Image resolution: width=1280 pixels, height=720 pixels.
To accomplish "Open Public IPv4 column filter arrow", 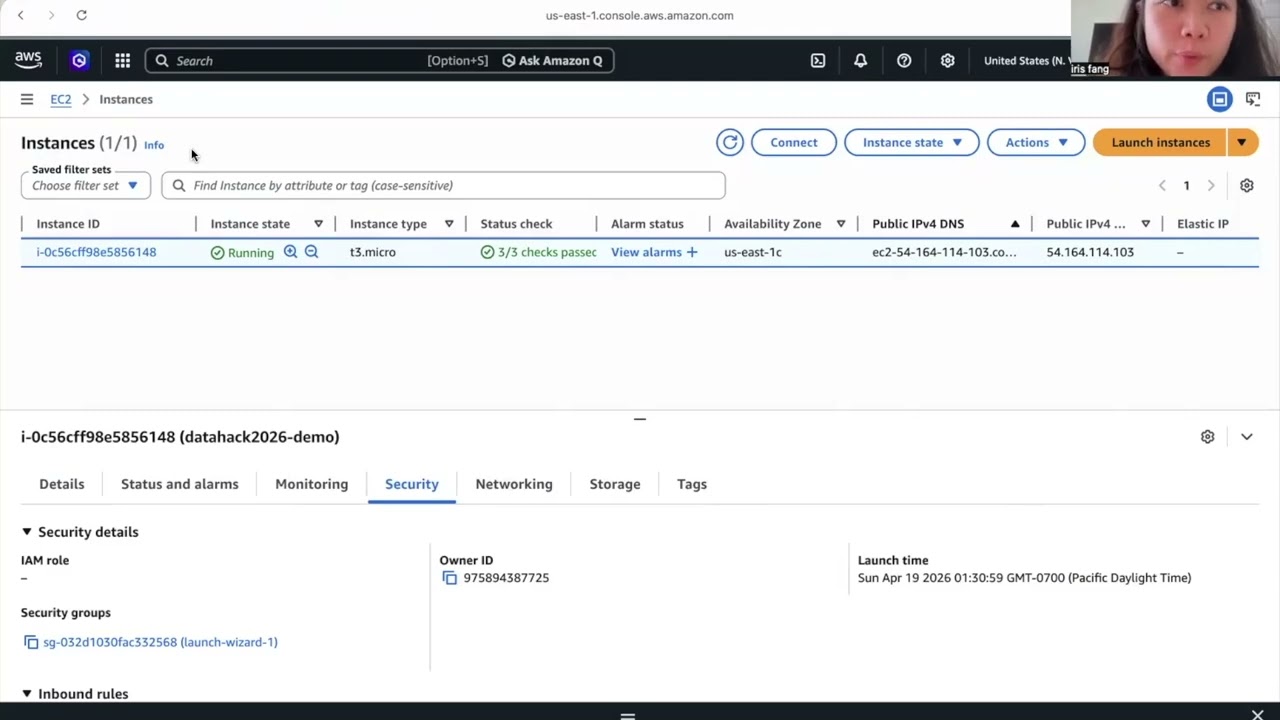I will tap(1145, 224).
